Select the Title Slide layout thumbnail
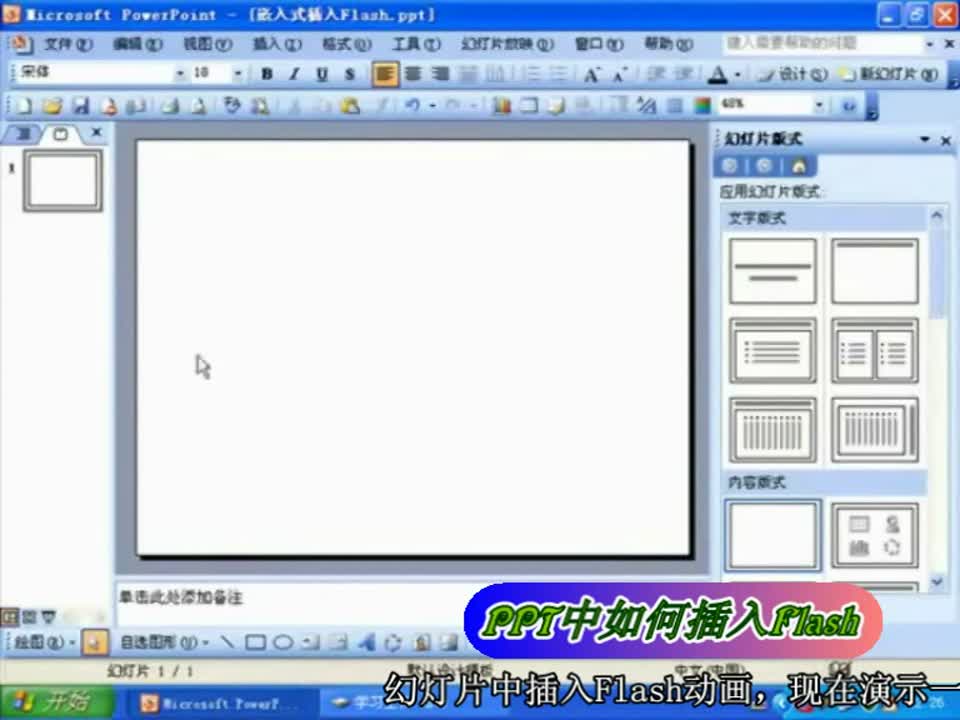Image resolution: width=960 pixels, height=720 pixels. 772,271
